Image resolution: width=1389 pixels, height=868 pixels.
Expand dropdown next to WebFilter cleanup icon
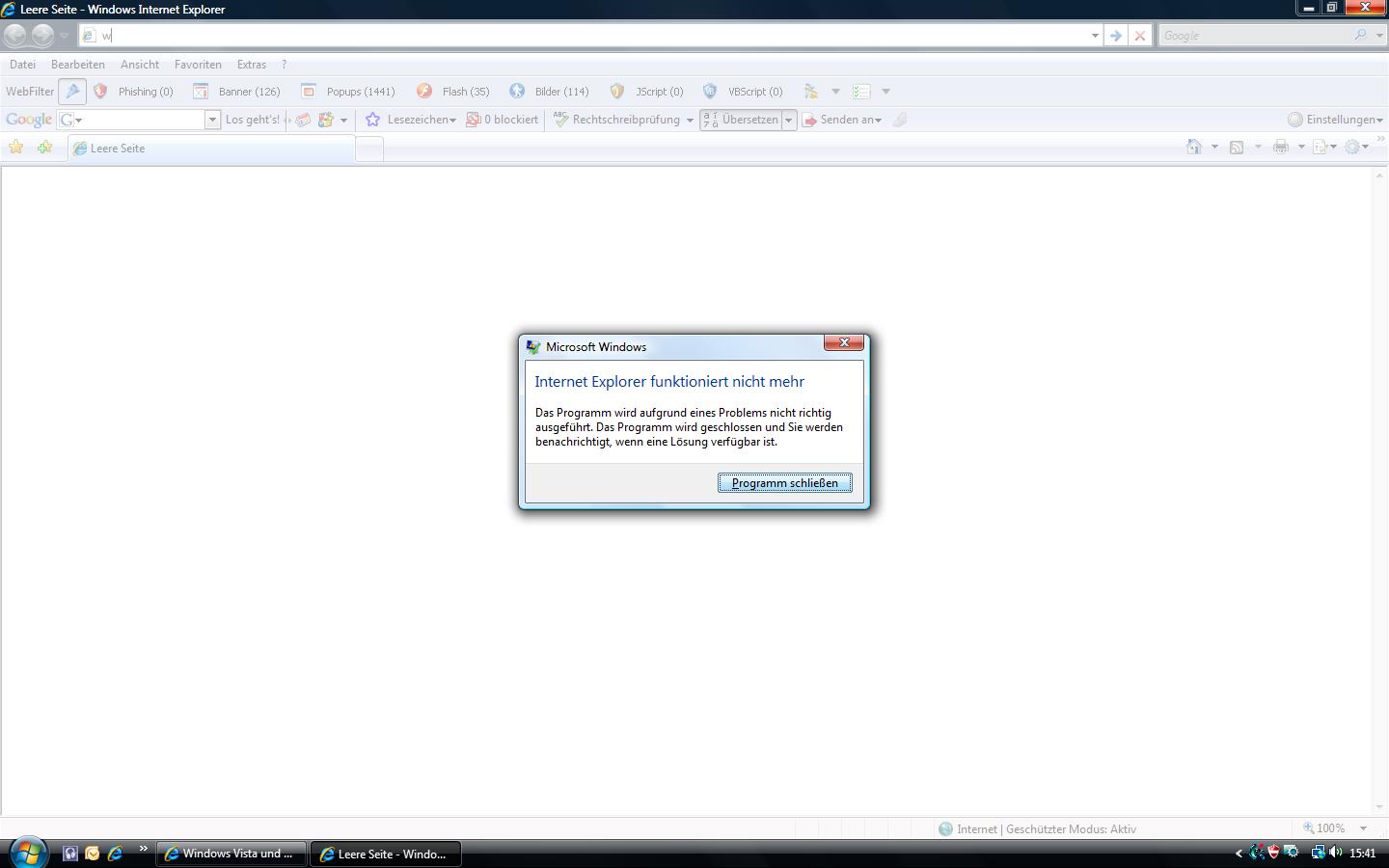coord(835,92)
